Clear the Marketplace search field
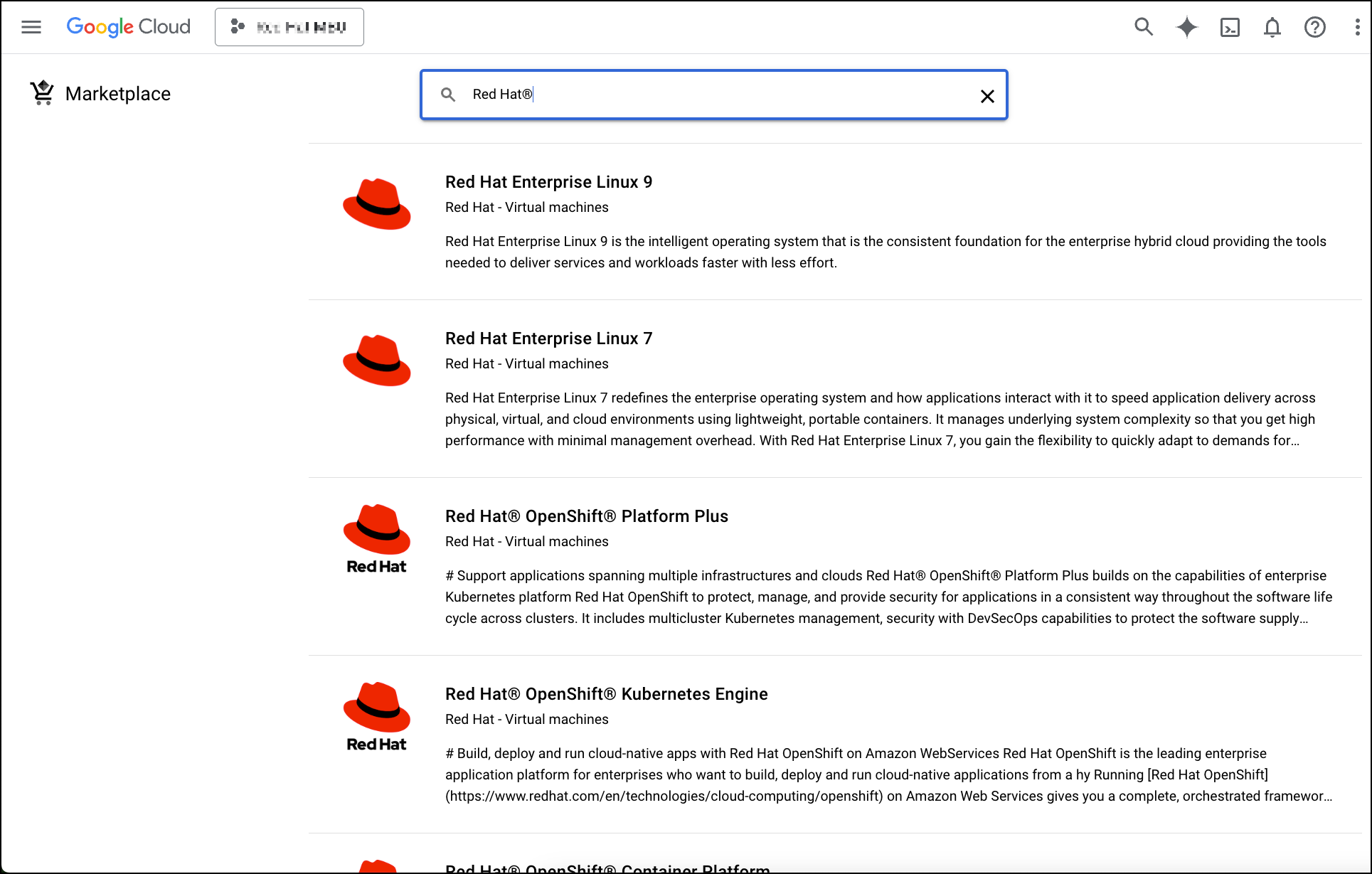Image resolution: width=1372 pixels, height=874 pixels. 987,96
